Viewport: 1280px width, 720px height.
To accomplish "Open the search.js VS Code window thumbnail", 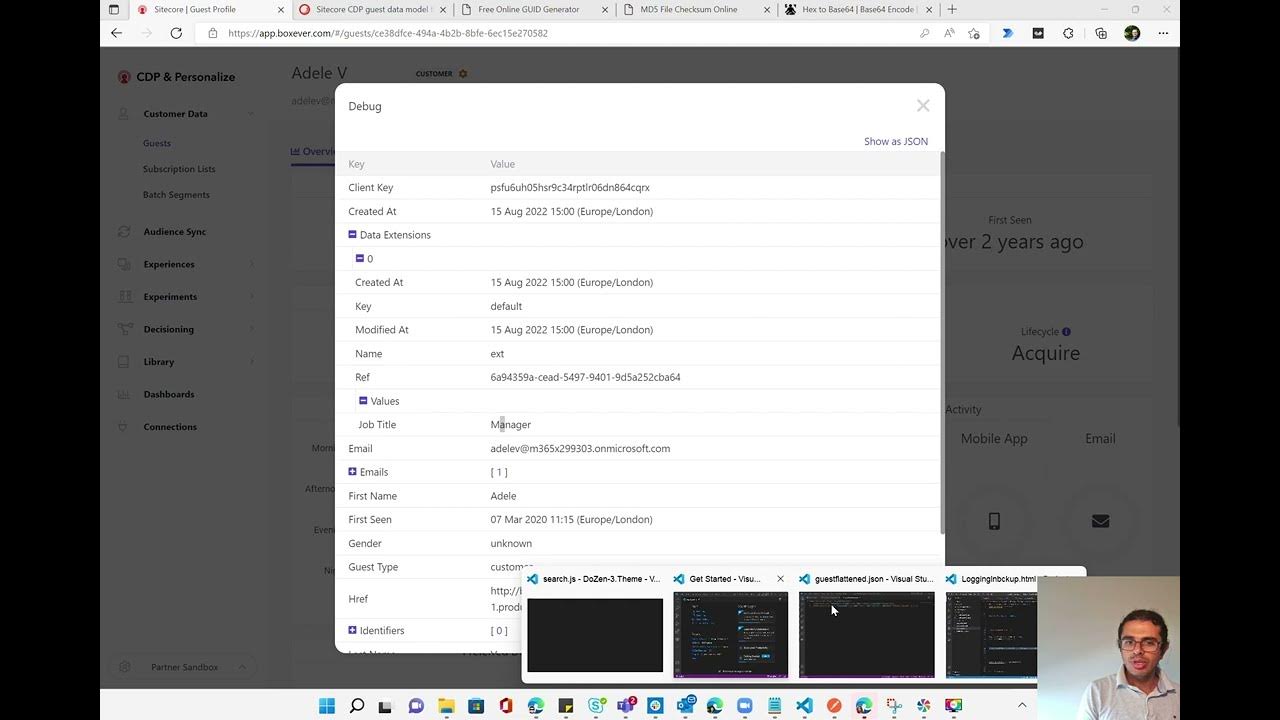I will coord(595,635).
